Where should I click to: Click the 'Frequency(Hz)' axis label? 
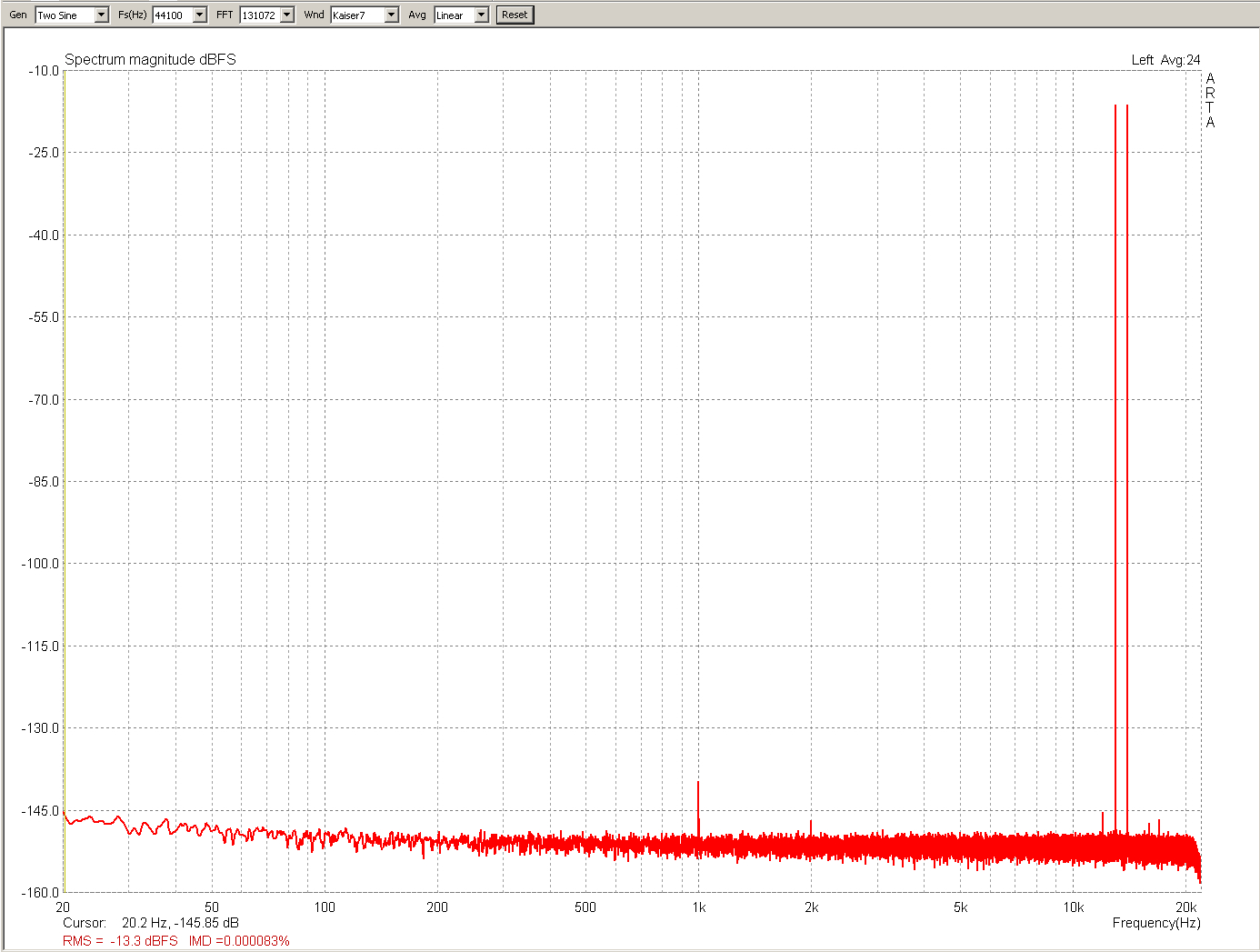[x=1156, y=922]
